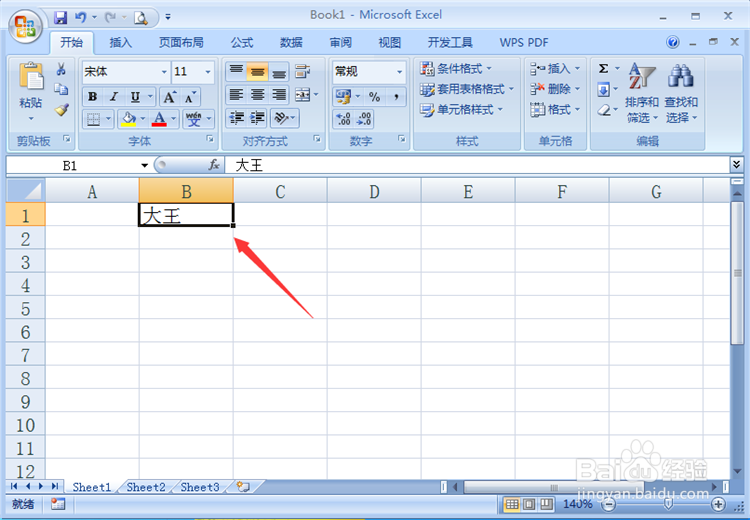The height and width of the screenshot is (520, 750).
Task: Expand the formula bar chevron
Action: click(x=737, y=165)
